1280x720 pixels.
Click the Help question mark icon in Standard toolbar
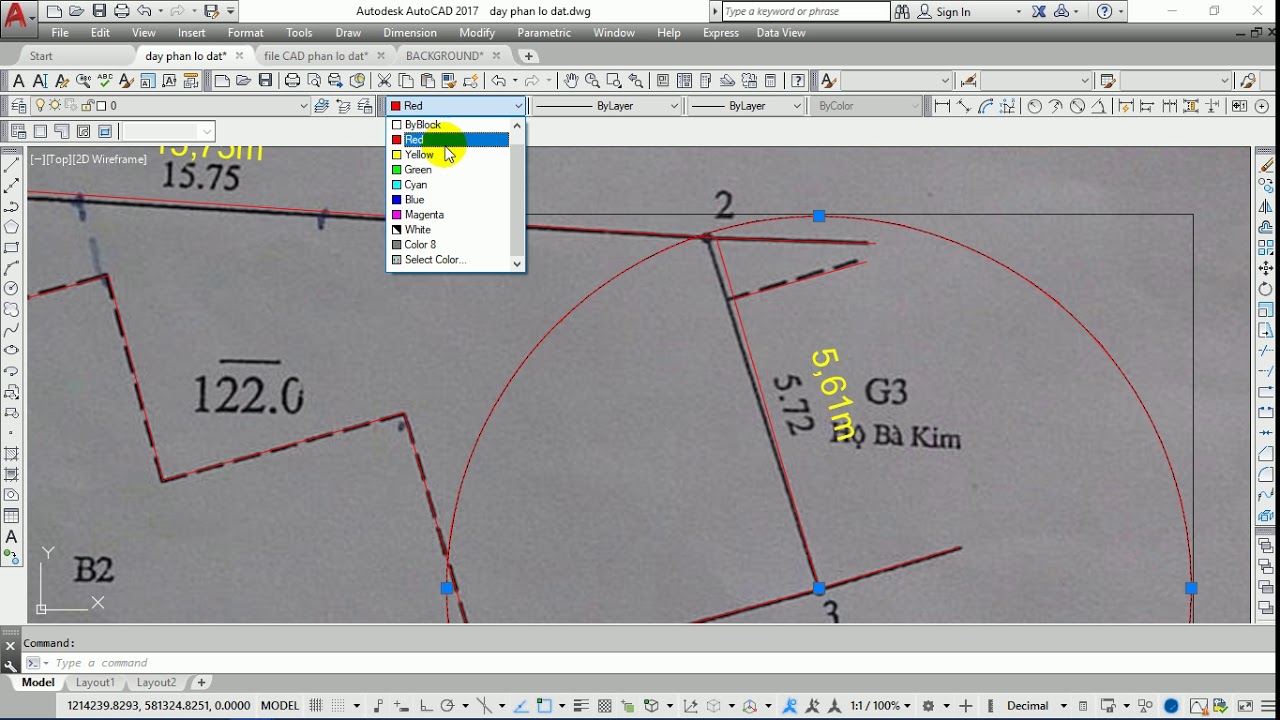coord(798,81)
